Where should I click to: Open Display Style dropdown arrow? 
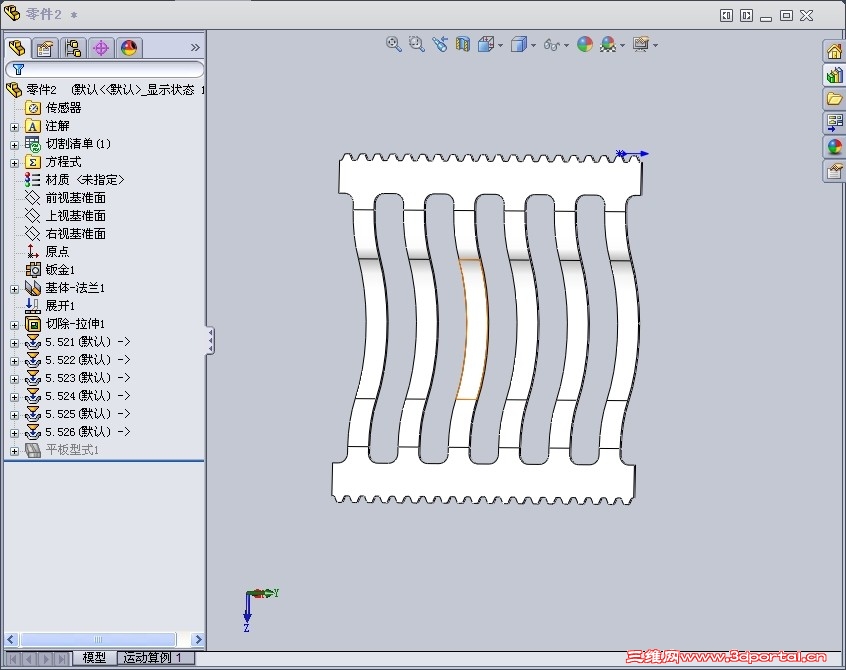pyautogui.click(x=534, y=45)
